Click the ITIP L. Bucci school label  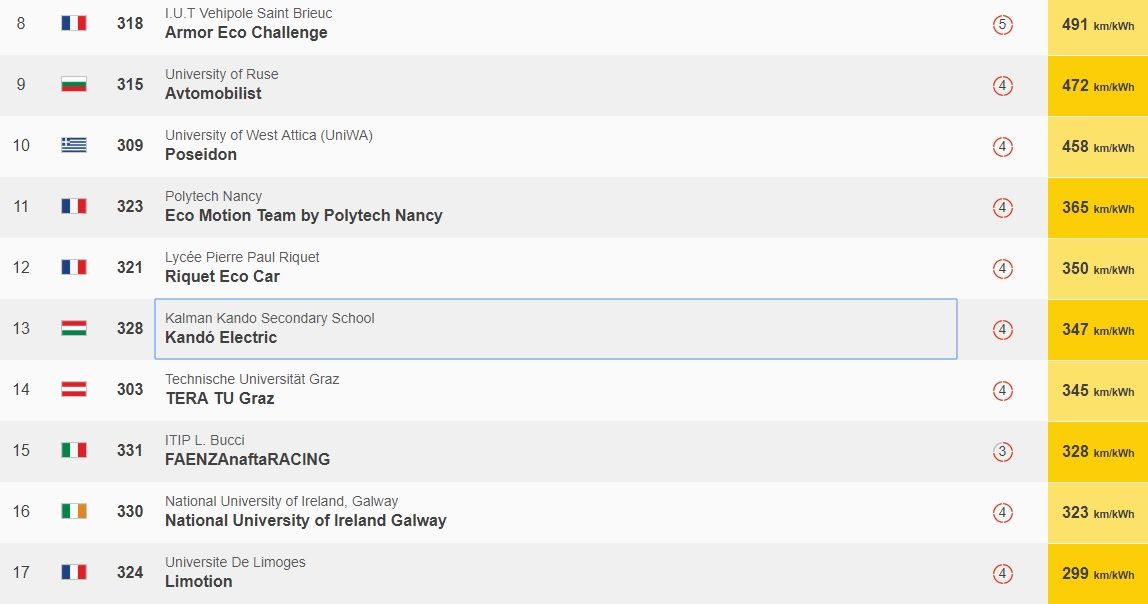[204, 440]
